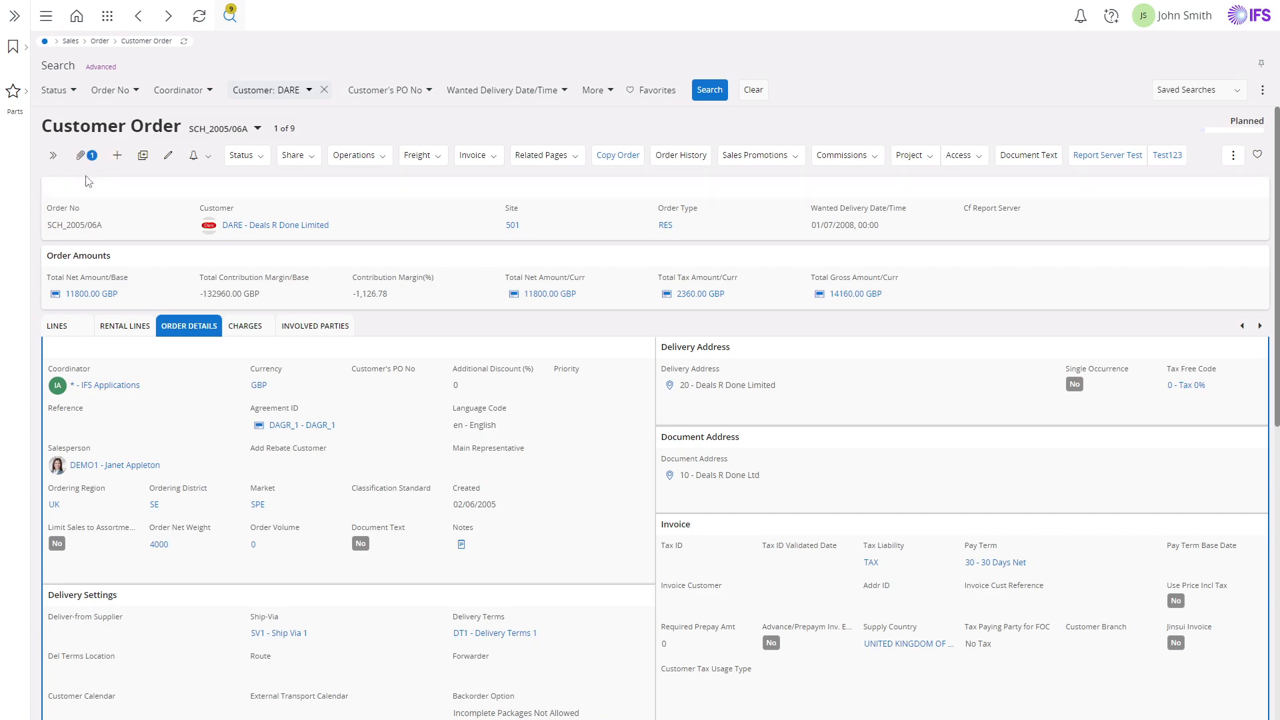Screen dimensions: 1280x720
Task: Expand the record toolbar double chevron
Action: click(53, 155)
